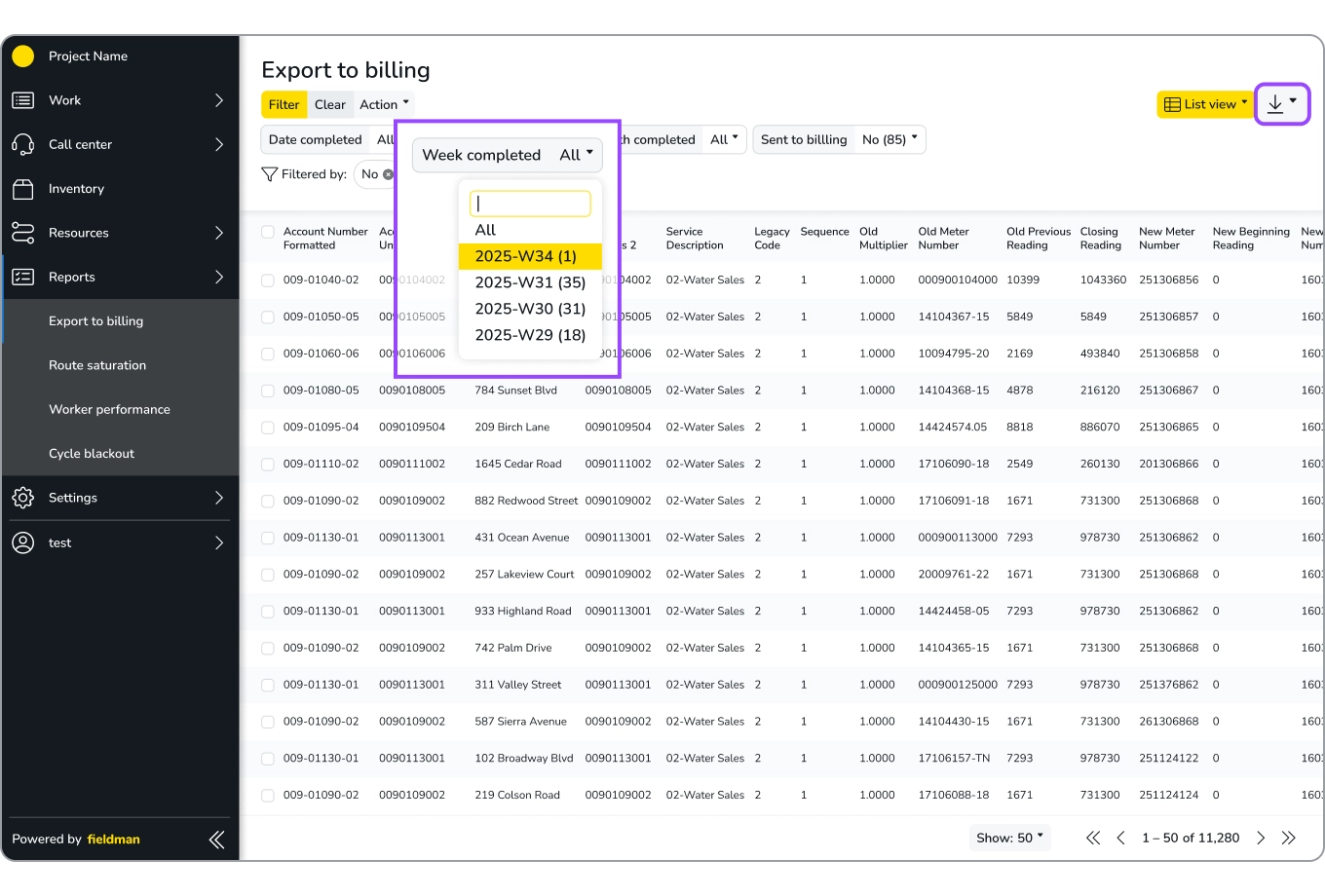Viewport: 1325px width, 896px height.
Task: Jump to the last page
Action: (1288, 838)
